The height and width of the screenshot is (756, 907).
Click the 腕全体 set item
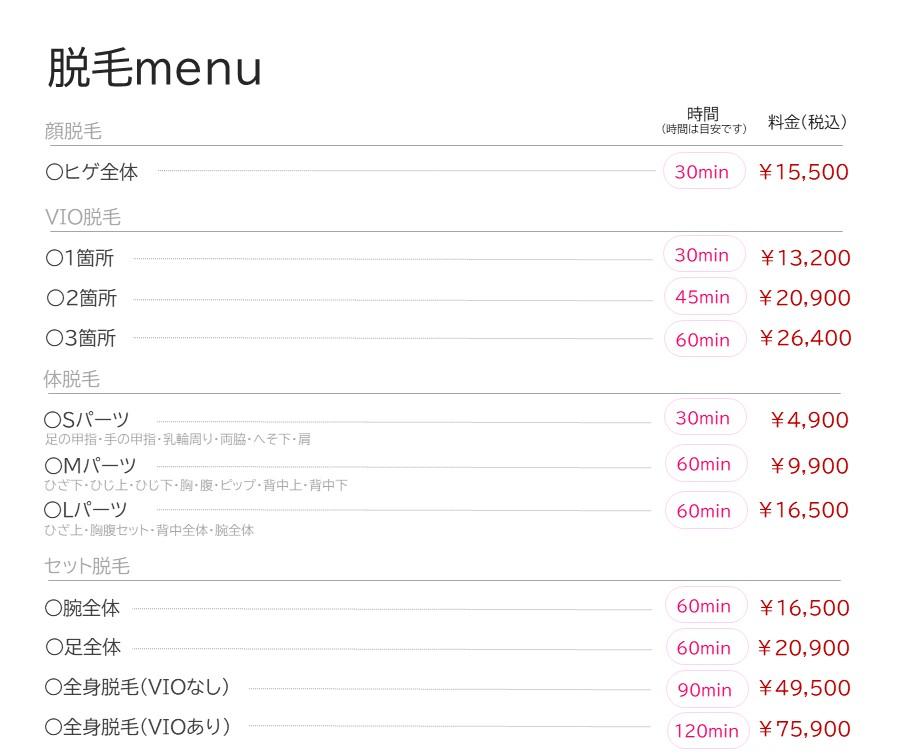point(82,607)
